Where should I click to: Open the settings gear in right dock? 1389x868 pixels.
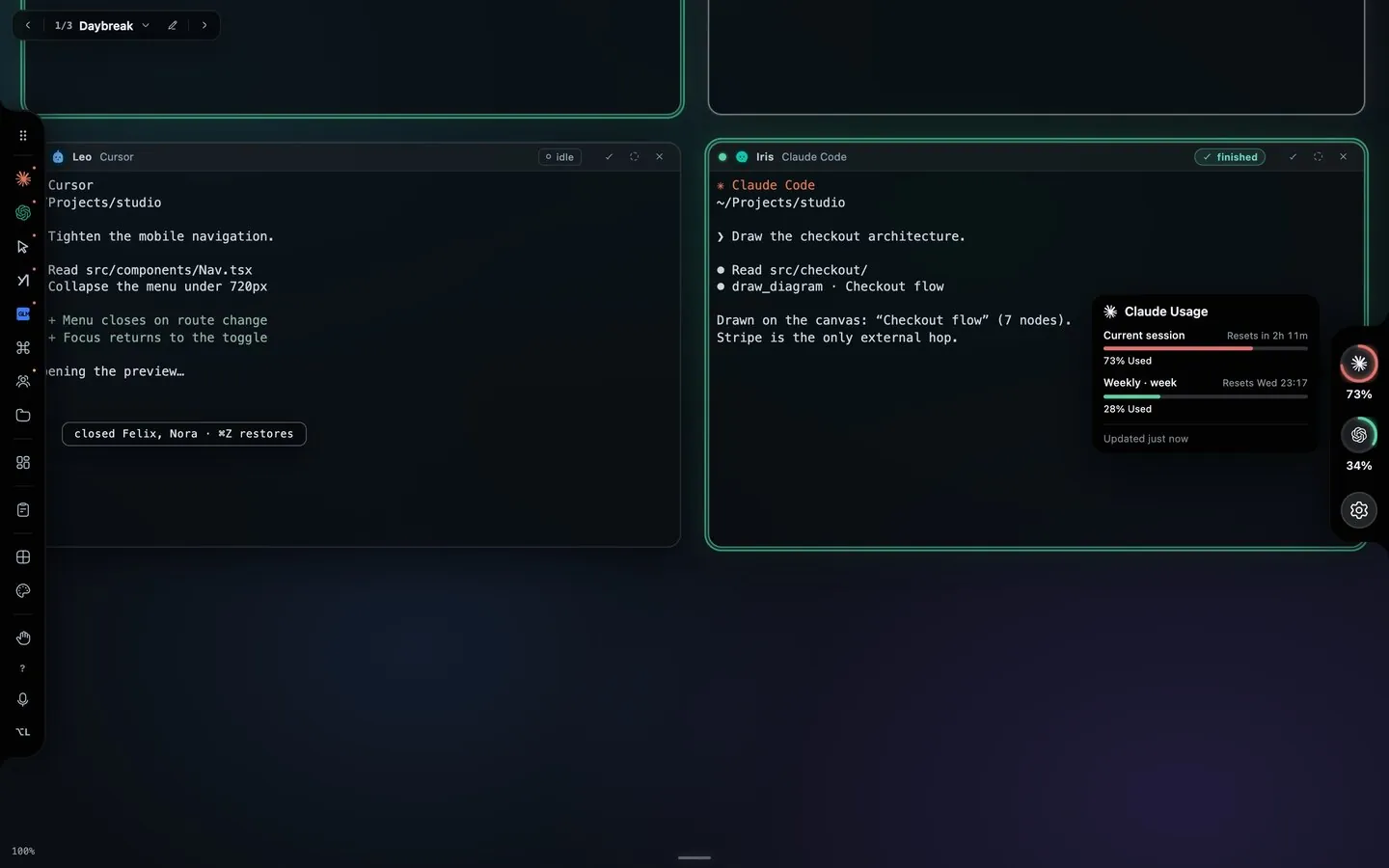pyautogui.click(x=1359, y=510)
